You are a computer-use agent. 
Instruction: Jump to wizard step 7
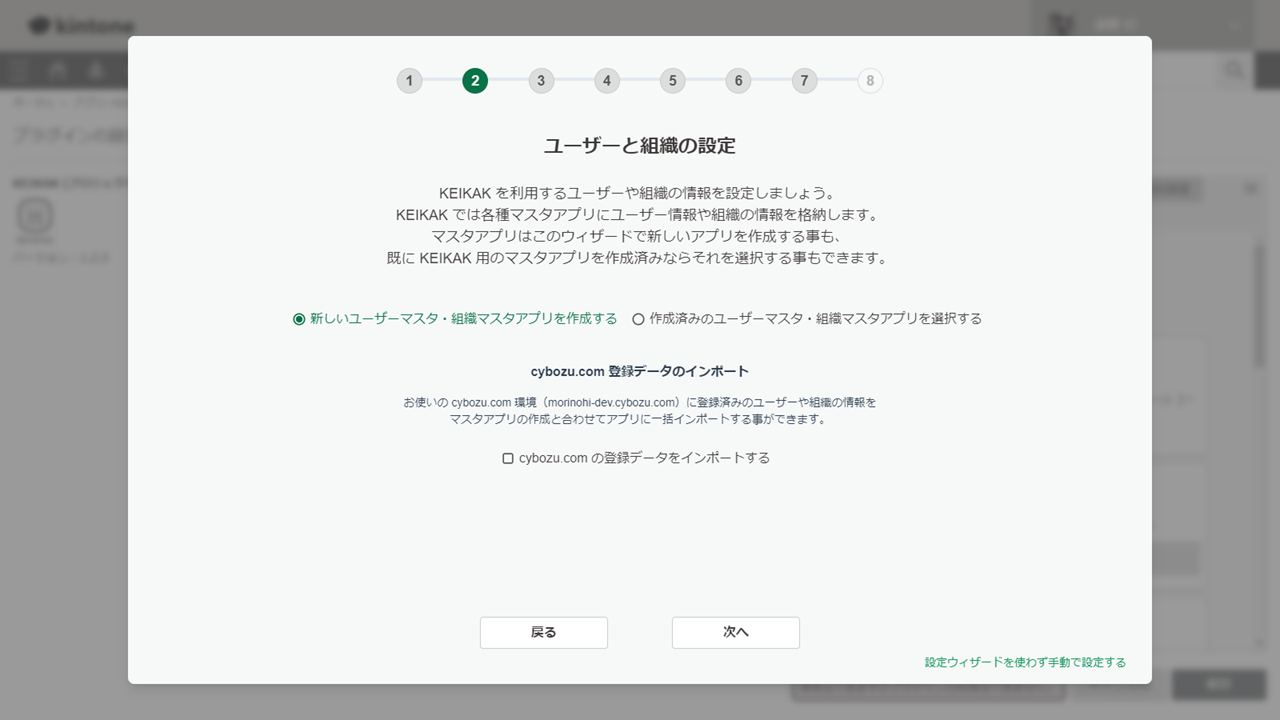(805, 81)
